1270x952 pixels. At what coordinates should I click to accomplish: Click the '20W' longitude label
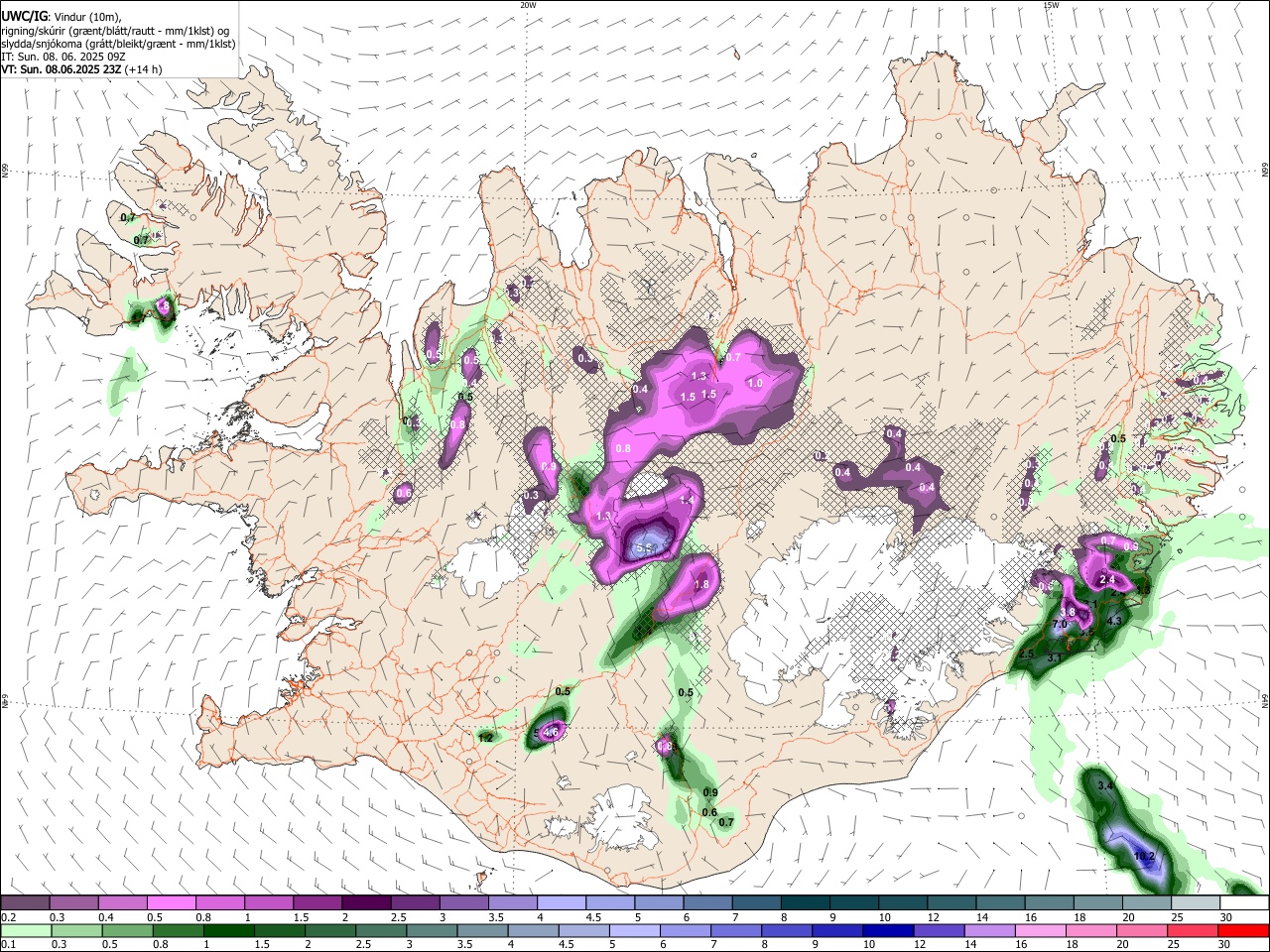pyautogui.click(x=528, y=5)
